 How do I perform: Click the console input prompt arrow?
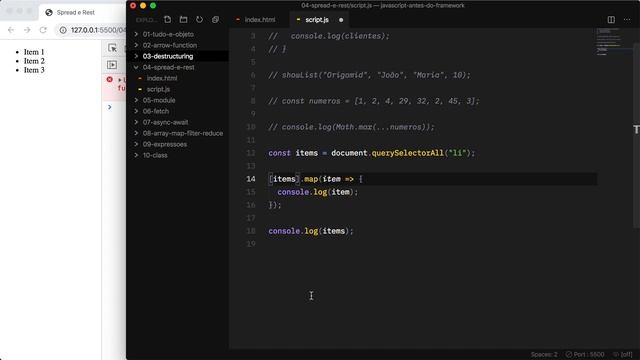[109, 107]
